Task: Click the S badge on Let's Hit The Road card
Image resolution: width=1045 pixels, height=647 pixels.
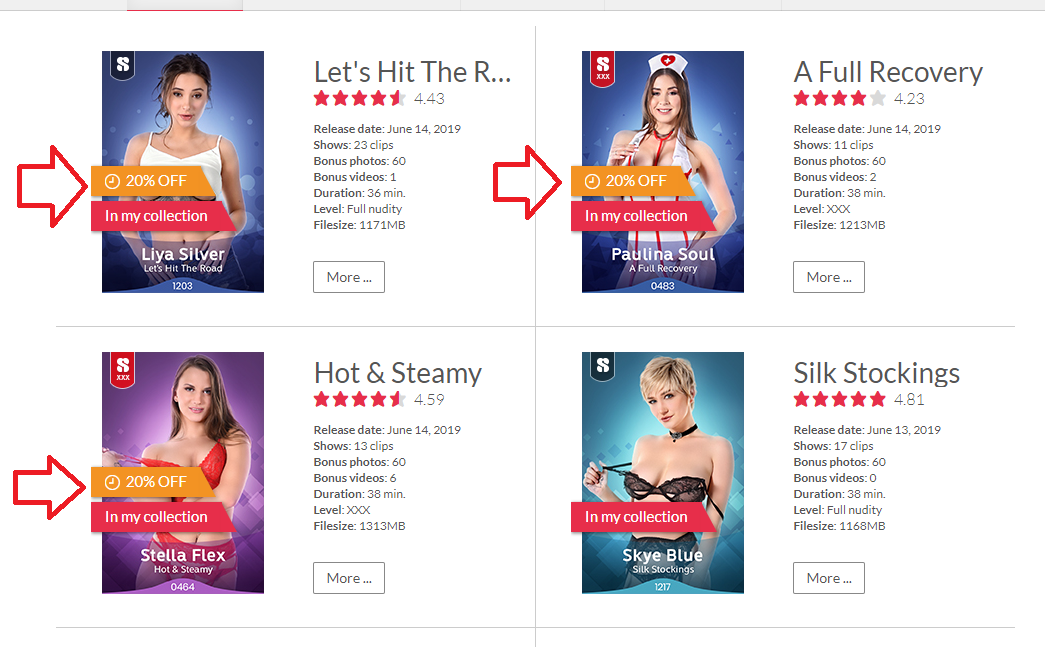Action: point(123,65)
